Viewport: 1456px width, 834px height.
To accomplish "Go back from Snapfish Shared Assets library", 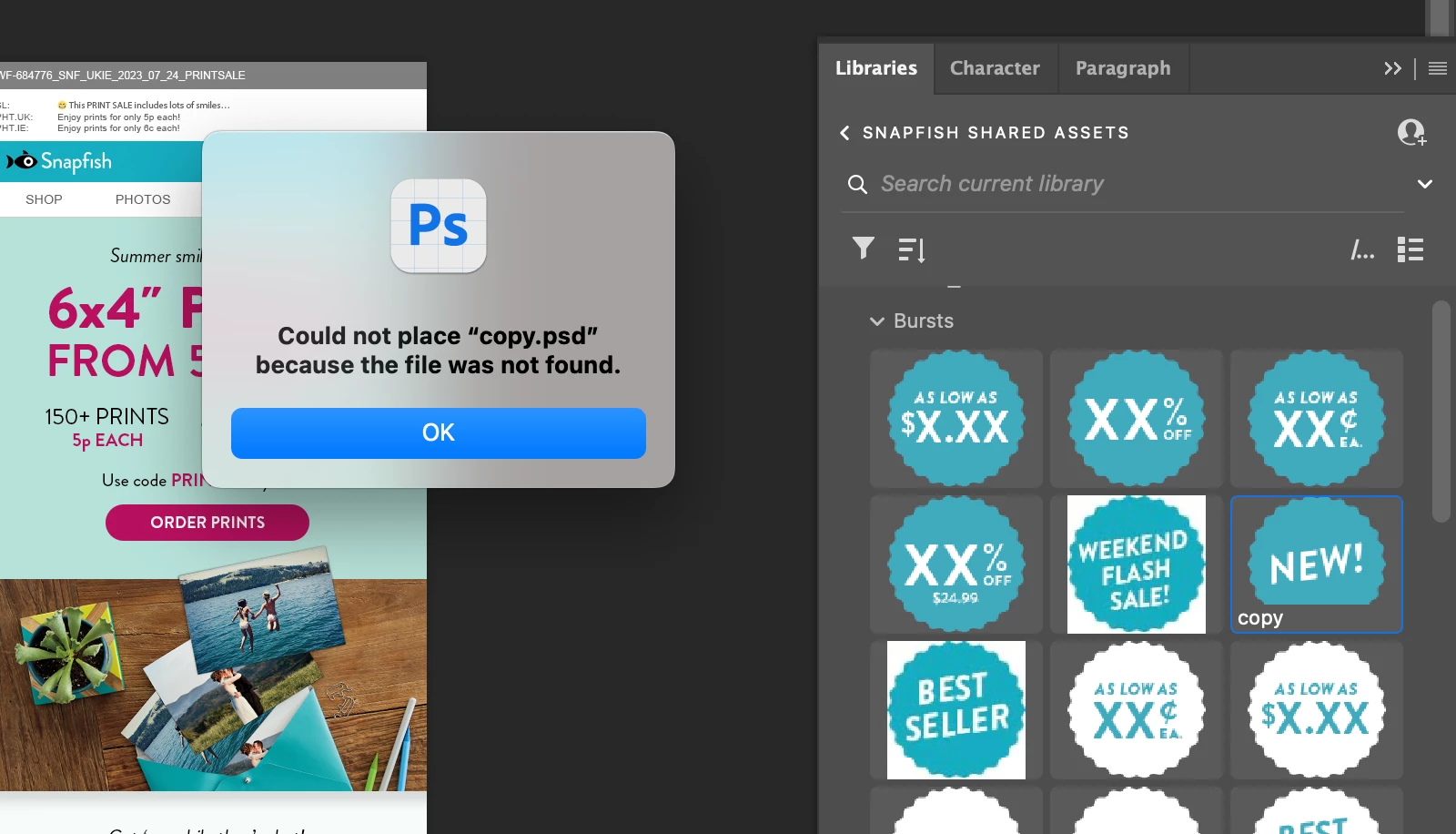I will tap(844, 133).
